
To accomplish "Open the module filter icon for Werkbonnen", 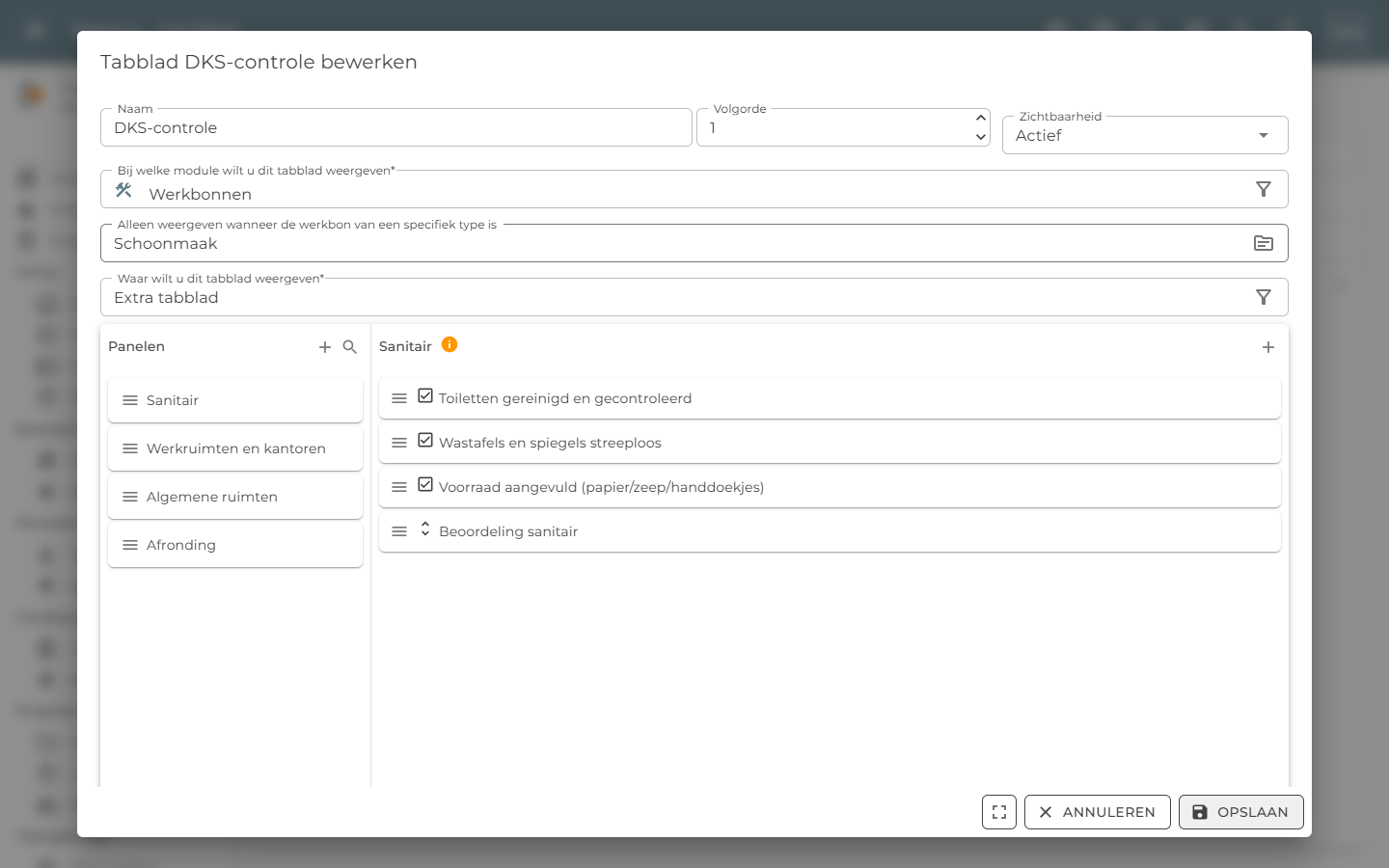I will tap(1264, 189).
